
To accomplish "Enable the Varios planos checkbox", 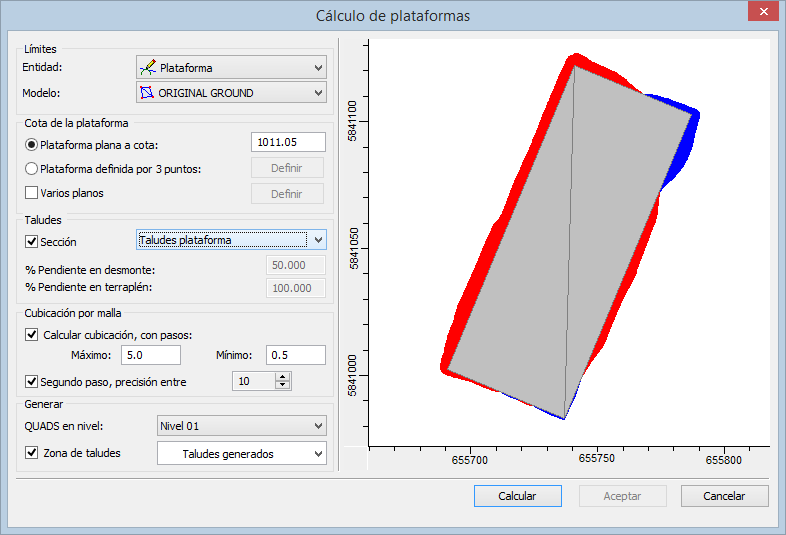I will click(31, 193).
